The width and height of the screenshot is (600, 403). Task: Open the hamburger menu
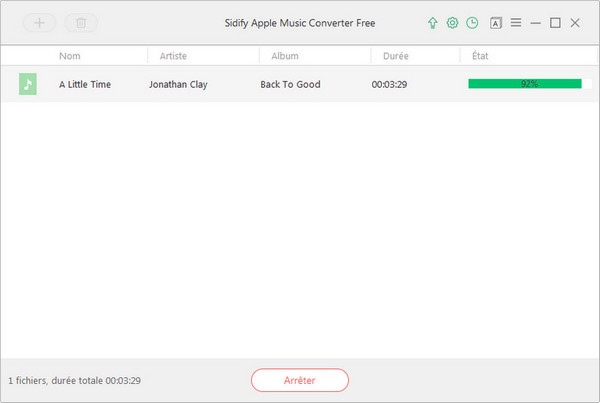tap(516, 22)
